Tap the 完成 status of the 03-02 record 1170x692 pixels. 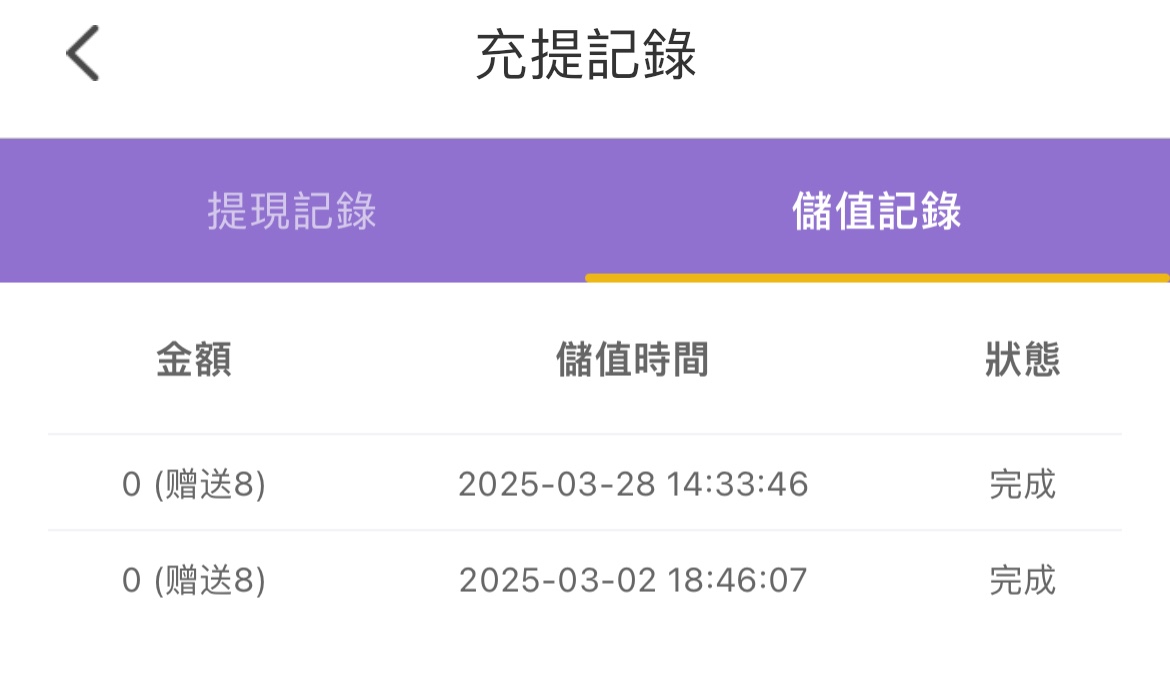[x=1022, y=580]
